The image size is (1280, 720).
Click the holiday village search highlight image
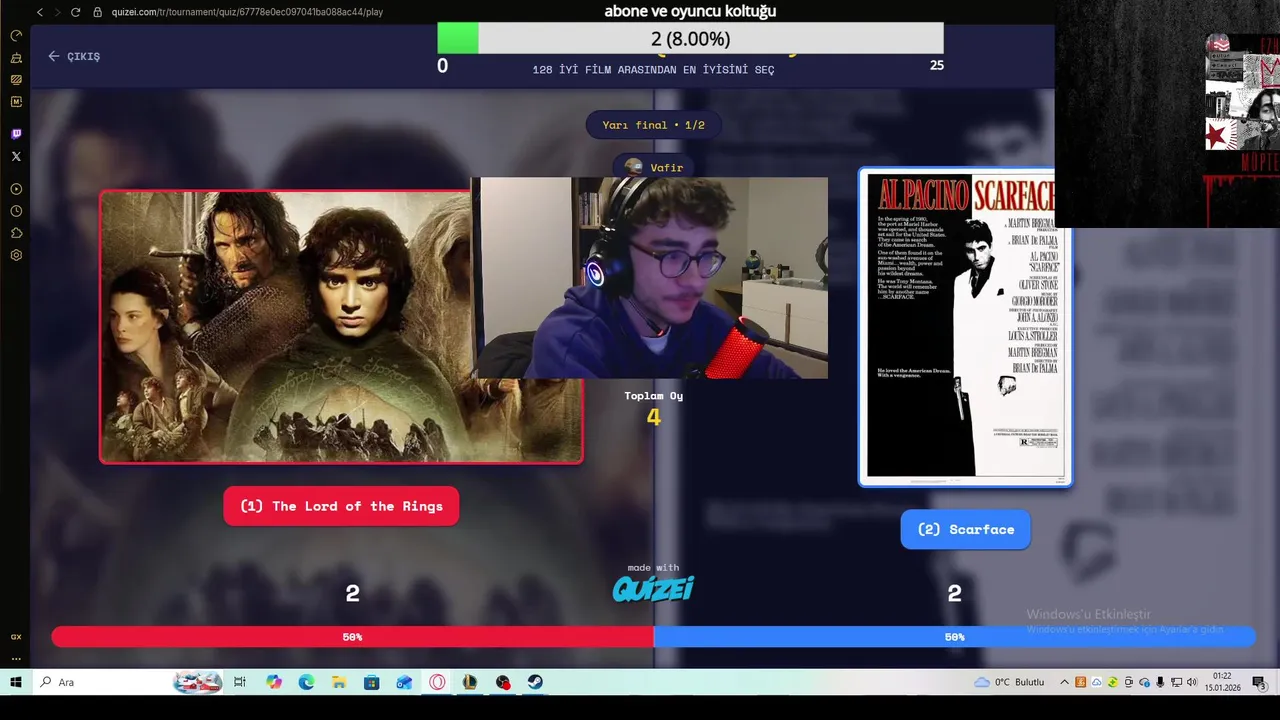click(197, 682)
